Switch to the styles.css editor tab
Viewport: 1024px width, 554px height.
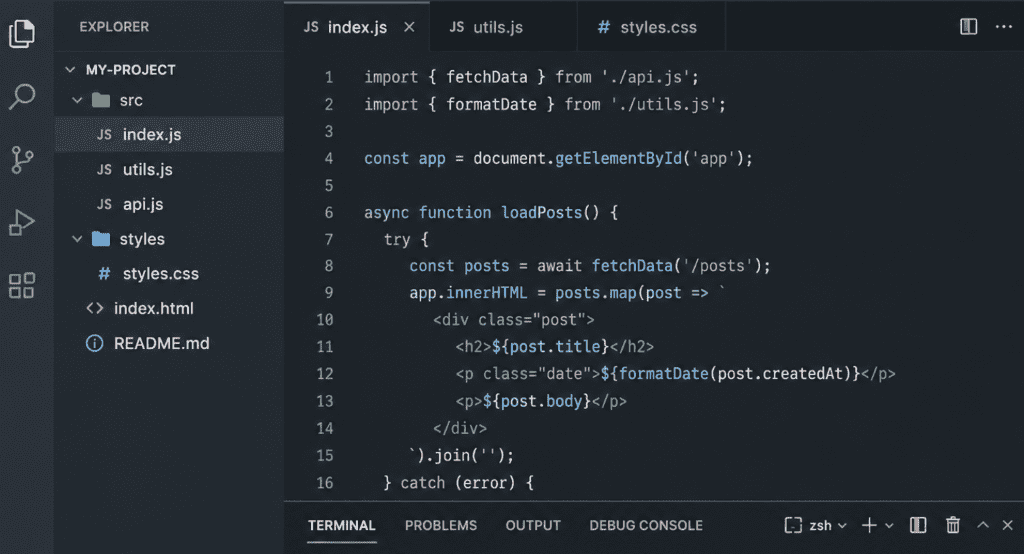651,27
